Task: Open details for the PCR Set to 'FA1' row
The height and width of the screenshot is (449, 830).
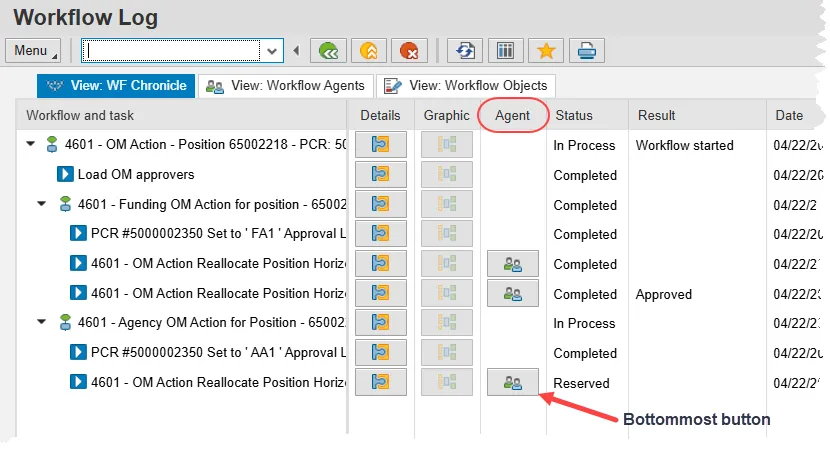Action: 381,234
